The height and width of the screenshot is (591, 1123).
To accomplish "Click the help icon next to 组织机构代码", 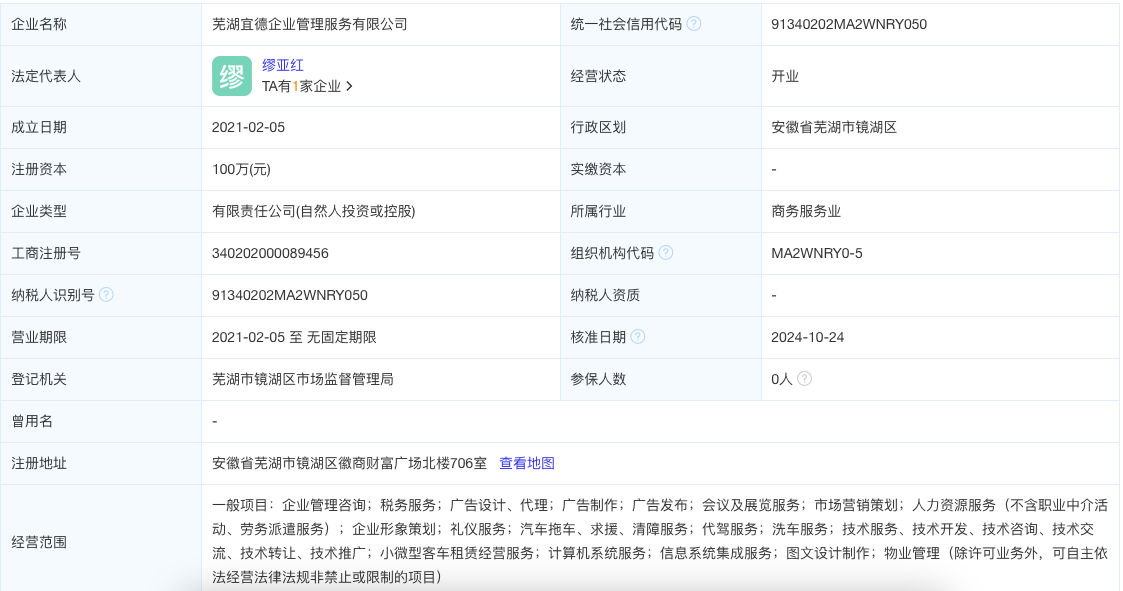I will (666, 253).
